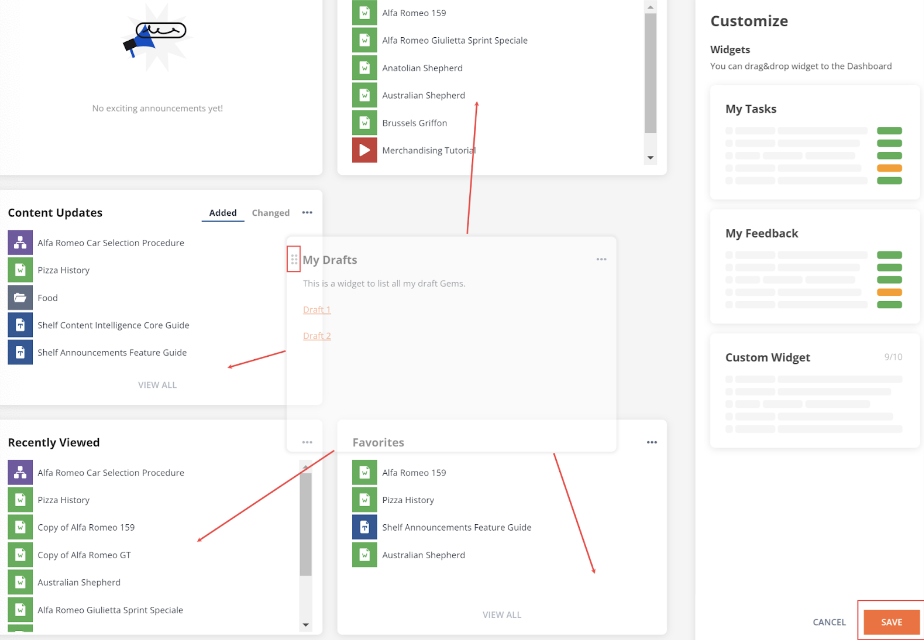The height and width of the screenshot is (640, 924).
Task: Click the orange status bar in My Tasks widget
Action: 889,168
